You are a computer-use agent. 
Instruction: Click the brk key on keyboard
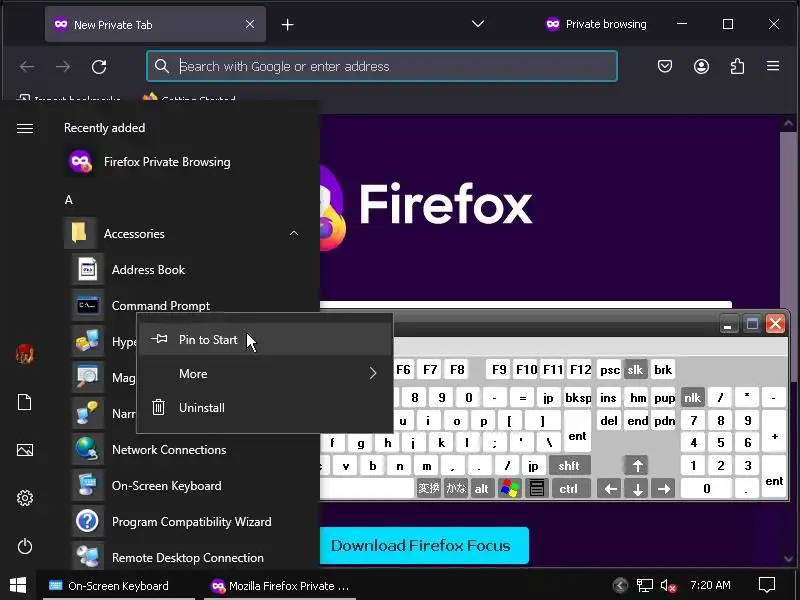(x=663, y=370)
